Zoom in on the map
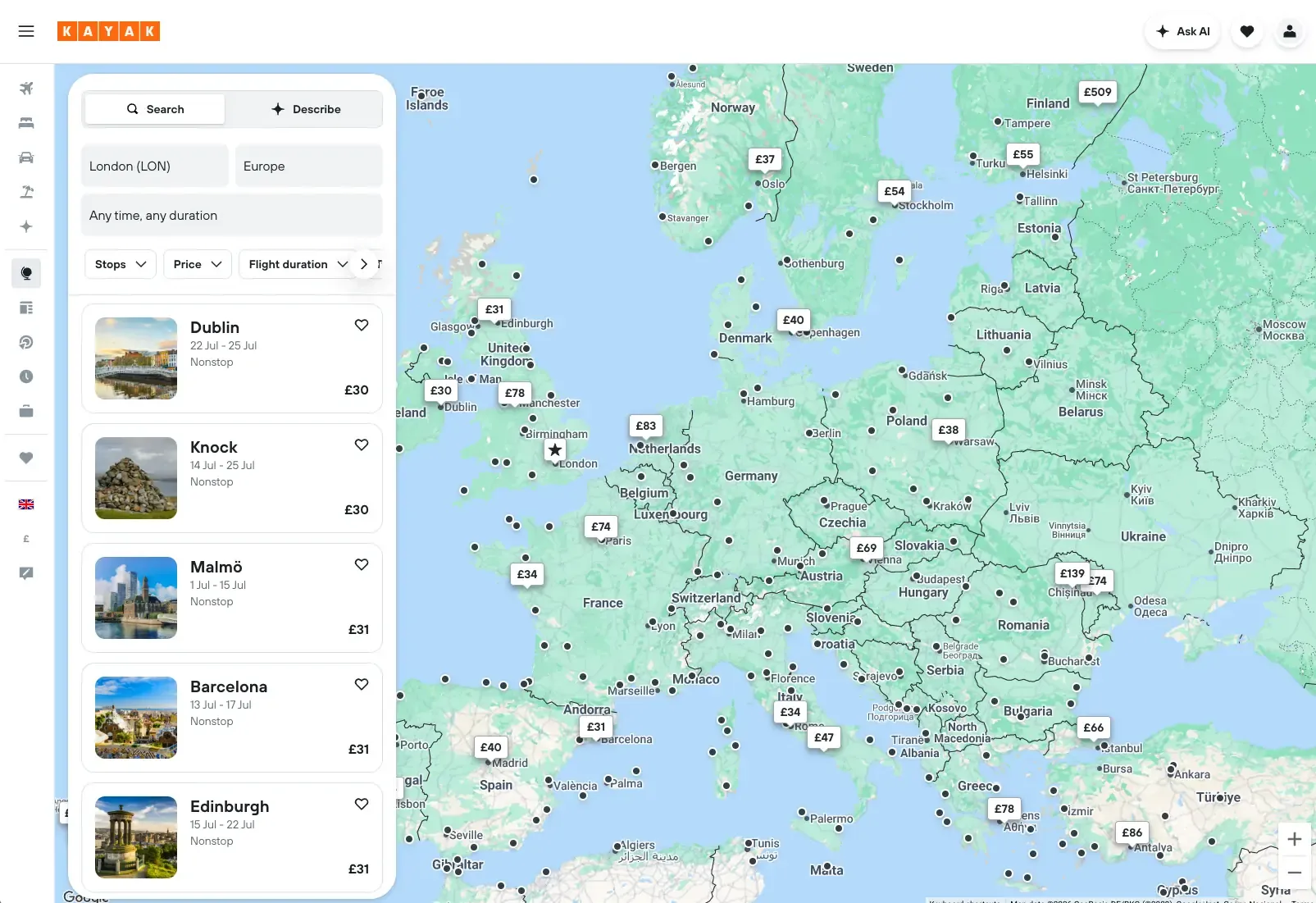The width and height of the screenshot is (1316, 903). 1295,839
